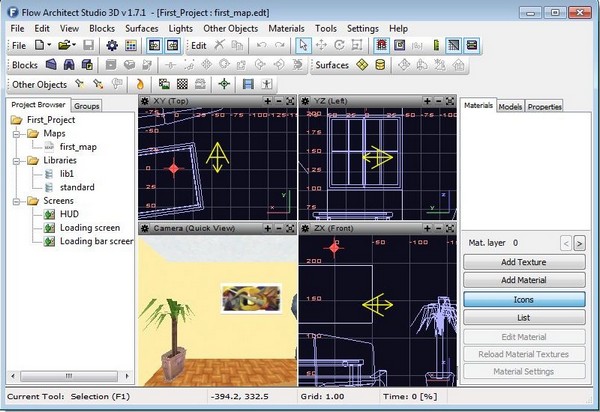Image resolution: width=600 pixels, height=412 pixels.
Task: Zoom in the YZ (Left) viewport with plus
Action: point(427,101)
